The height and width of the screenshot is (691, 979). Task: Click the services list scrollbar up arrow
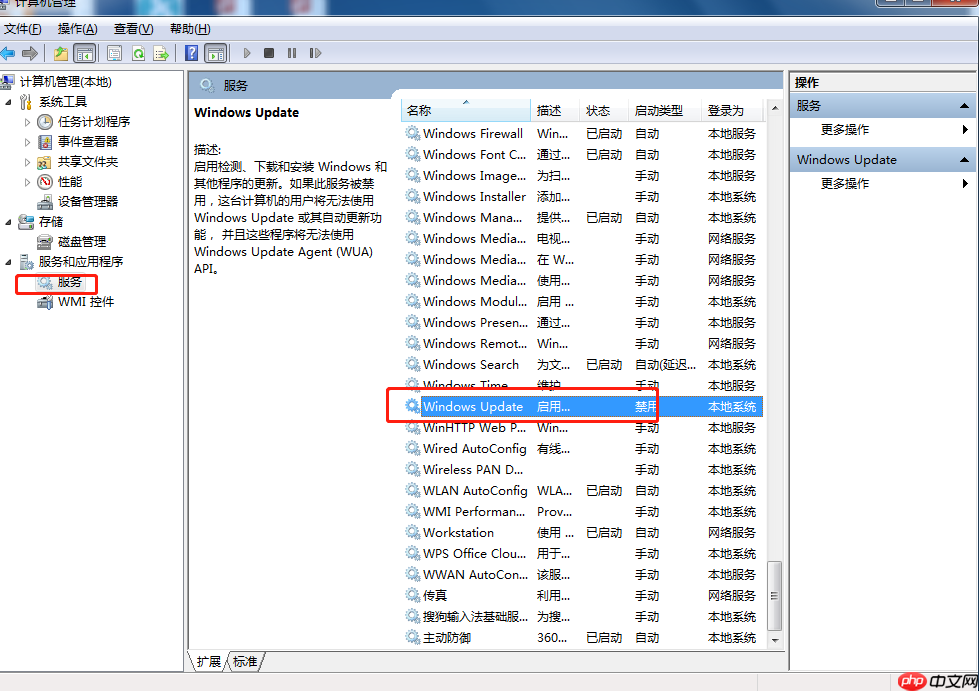click(775, 109)
